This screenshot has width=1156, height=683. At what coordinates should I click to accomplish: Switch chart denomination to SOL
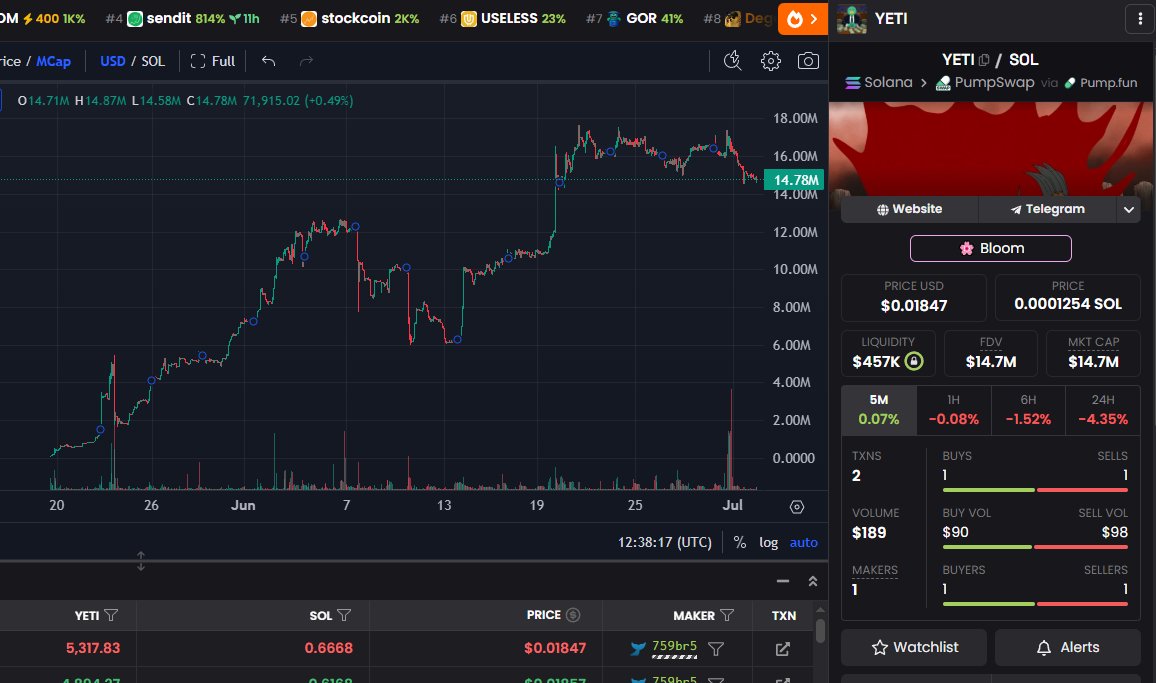pyautogui.click(x=153, y=61)
